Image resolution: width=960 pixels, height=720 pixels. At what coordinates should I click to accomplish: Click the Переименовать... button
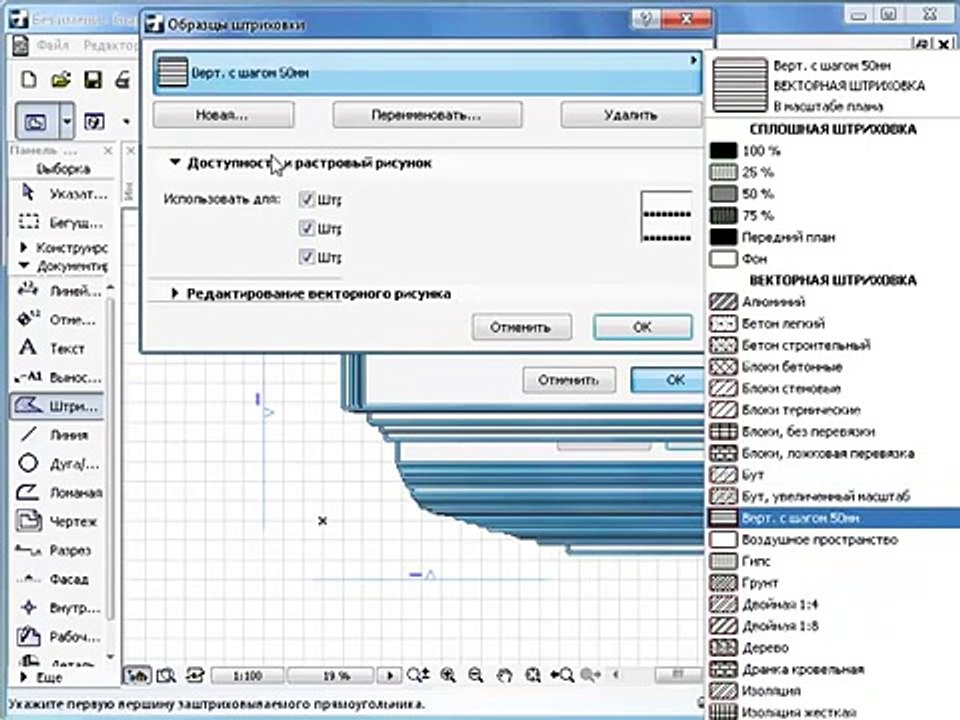pos(427,115)
